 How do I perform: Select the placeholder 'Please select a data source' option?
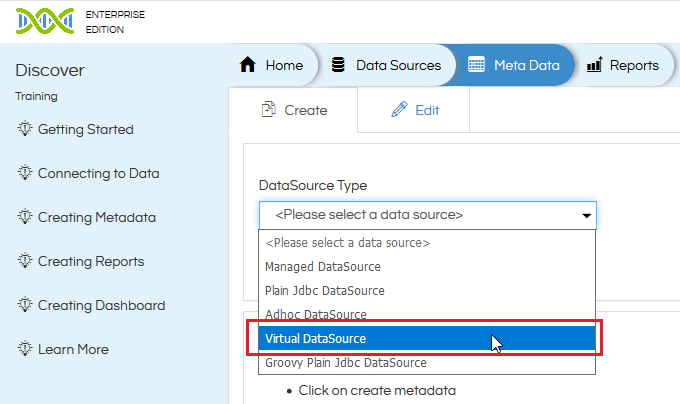tap(347, 243)
